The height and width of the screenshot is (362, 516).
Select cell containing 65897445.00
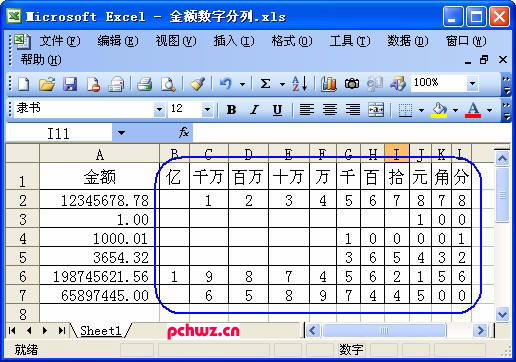[x=99, y=295]
